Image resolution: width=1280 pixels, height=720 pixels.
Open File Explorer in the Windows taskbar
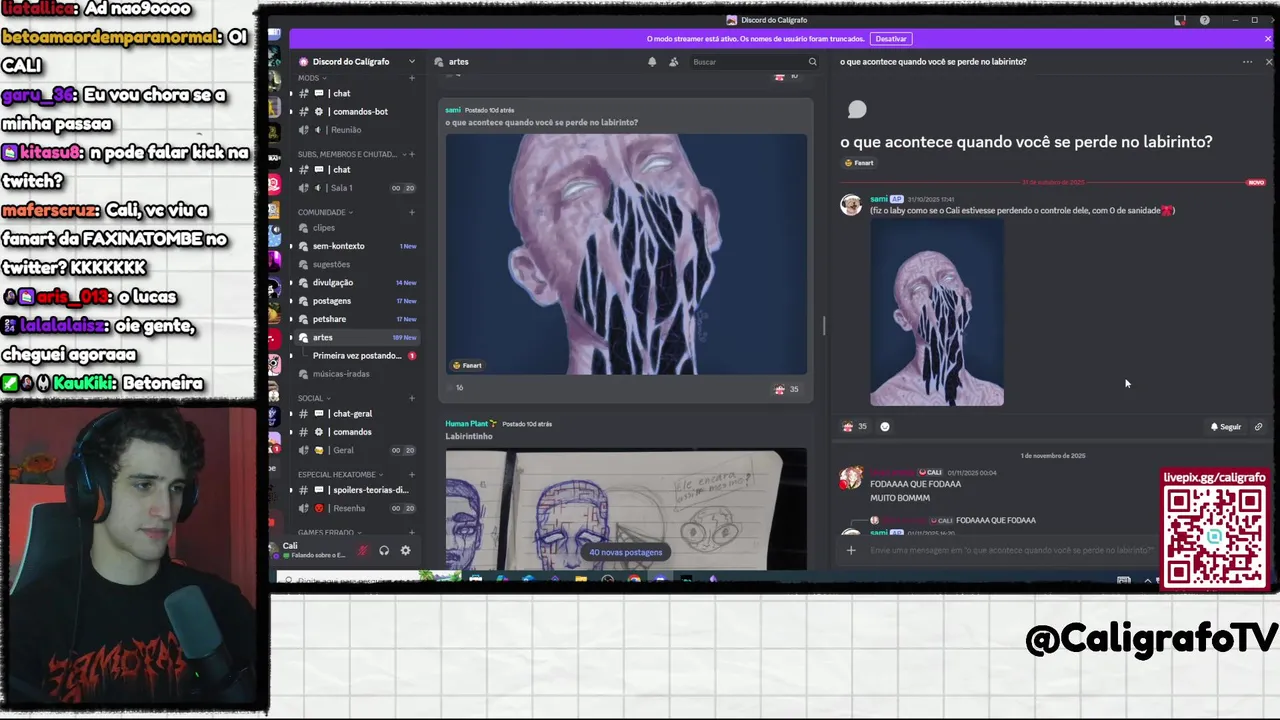tap(580, 579)
